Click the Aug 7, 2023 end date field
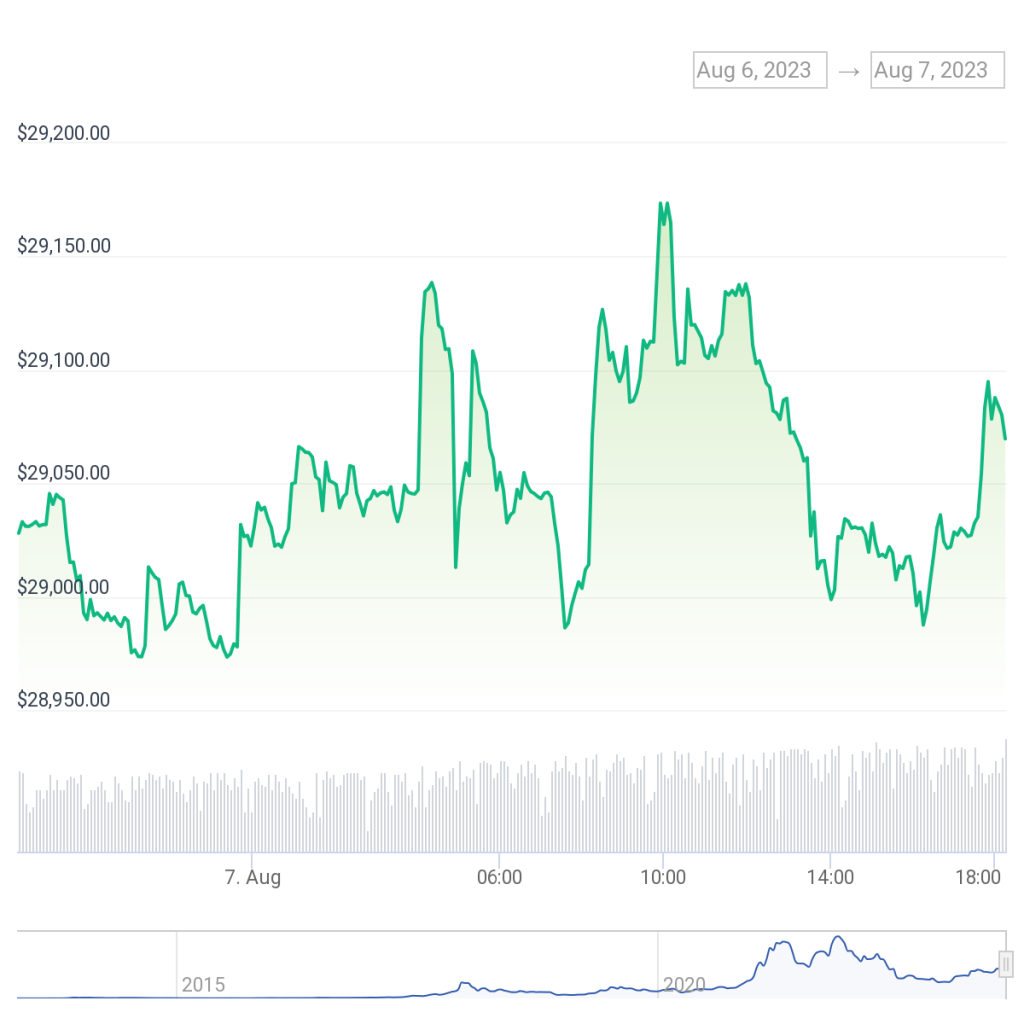Image resolution: width=1024 pixels, height=1024 pixels. [x=937, y=70]
